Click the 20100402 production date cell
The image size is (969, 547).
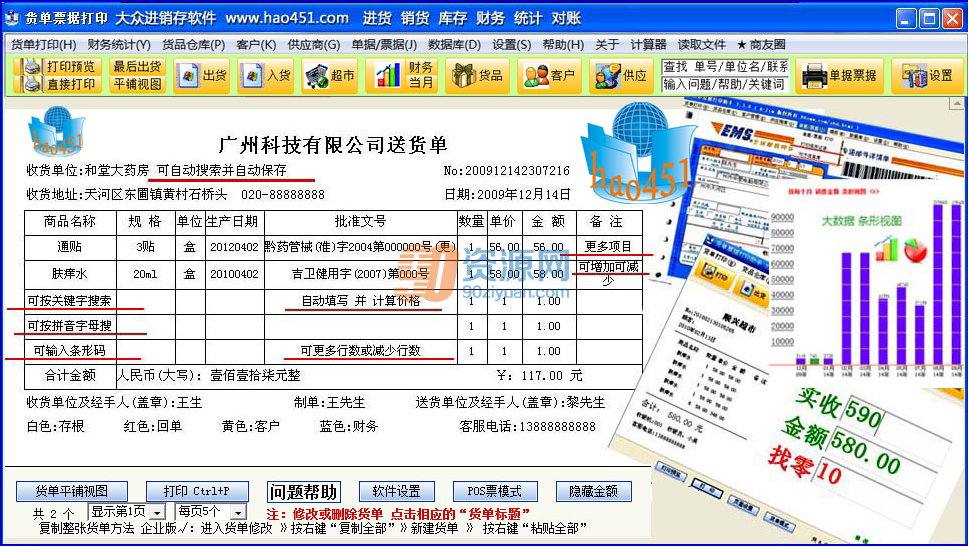click(x=234, y=274)
